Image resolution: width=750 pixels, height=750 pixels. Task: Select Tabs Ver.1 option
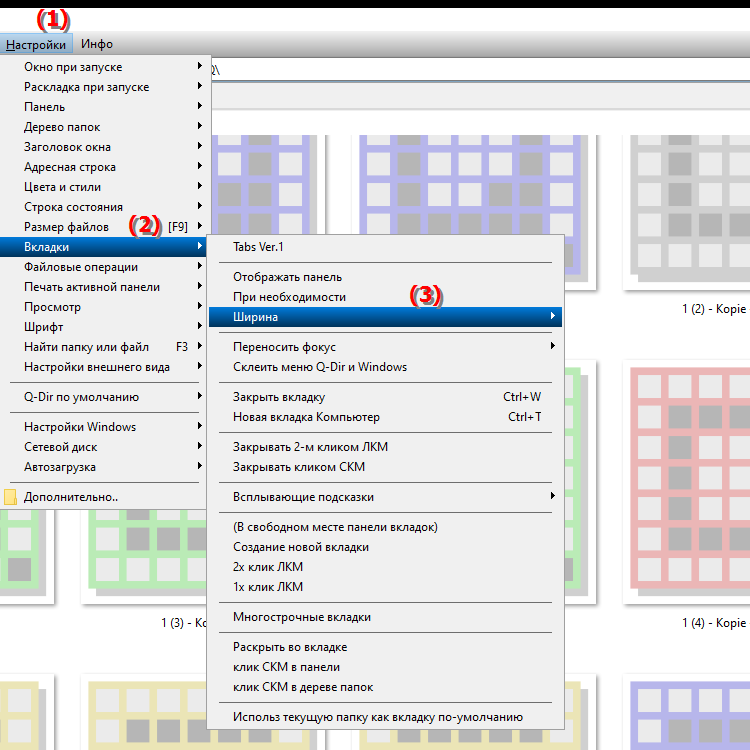pos(386,247)
